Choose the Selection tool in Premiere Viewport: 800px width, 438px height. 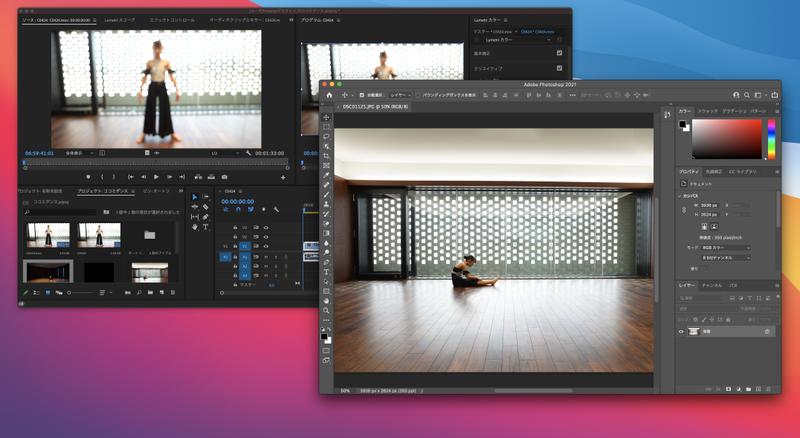(194, 197)
